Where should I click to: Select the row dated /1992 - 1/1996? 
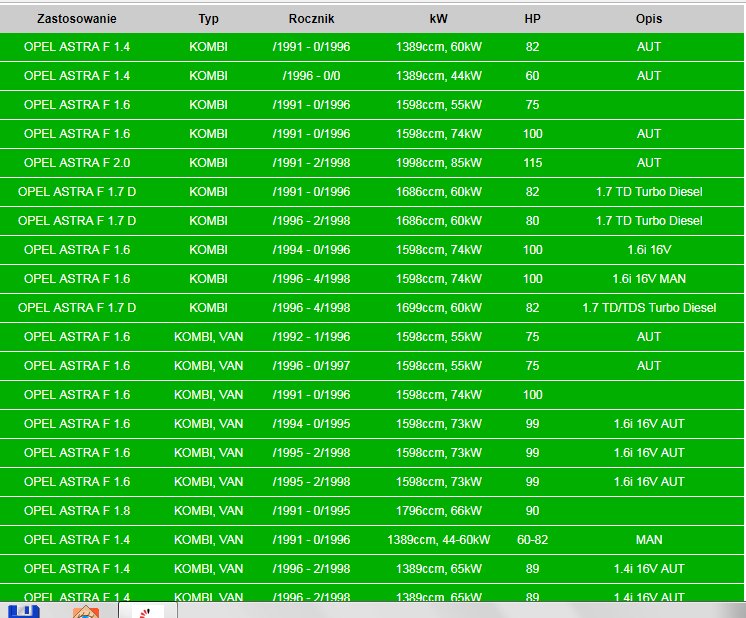(311, 337)
